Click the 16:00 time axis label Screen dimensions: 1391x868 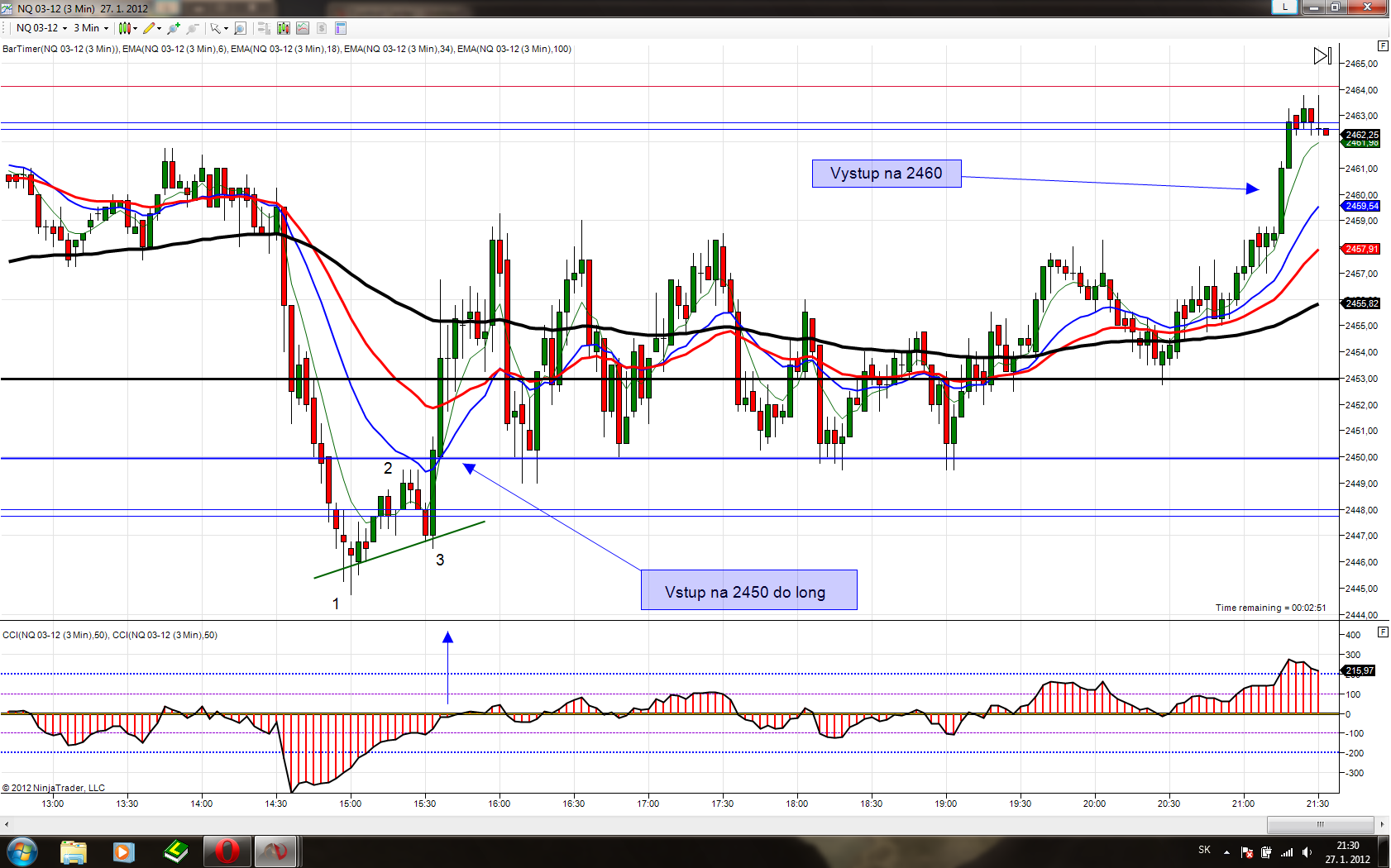coord(499,804)
